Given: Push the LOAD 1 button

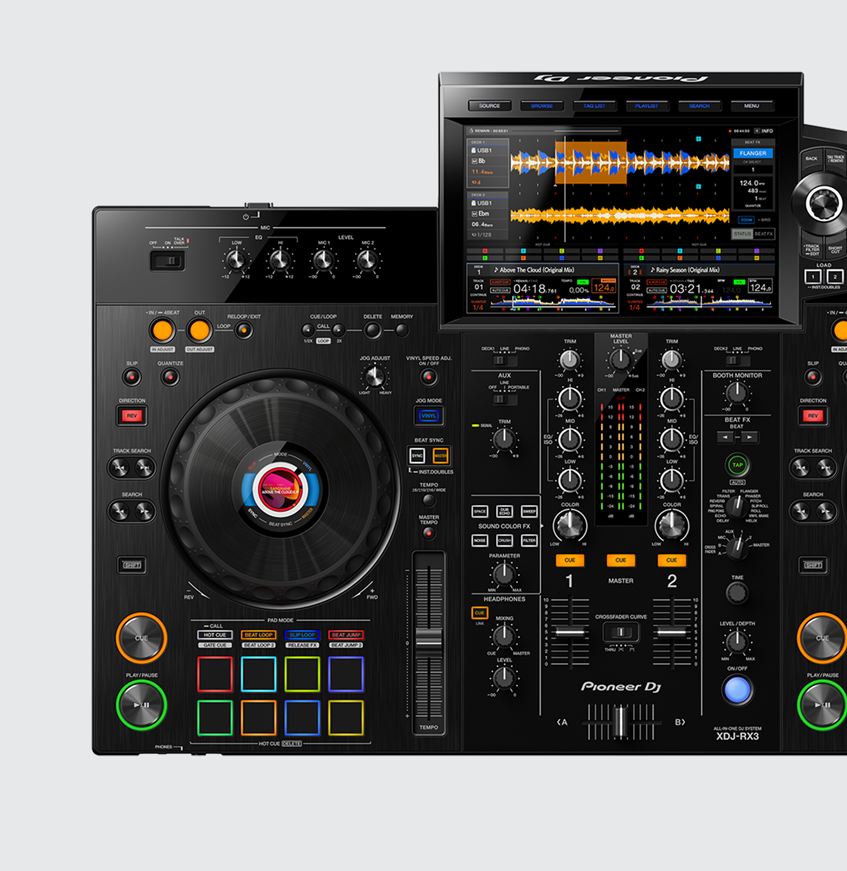Looking at the screenshot, I should [x=813, y=276].
